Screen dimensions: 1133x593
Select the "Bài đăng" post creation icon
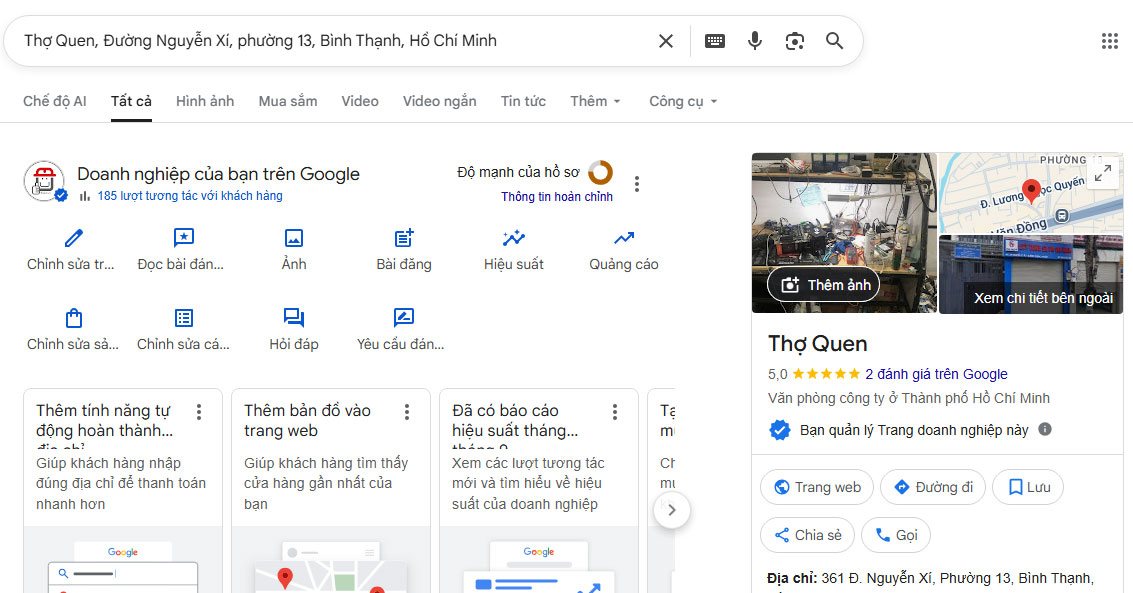click(x=403, y=239)
